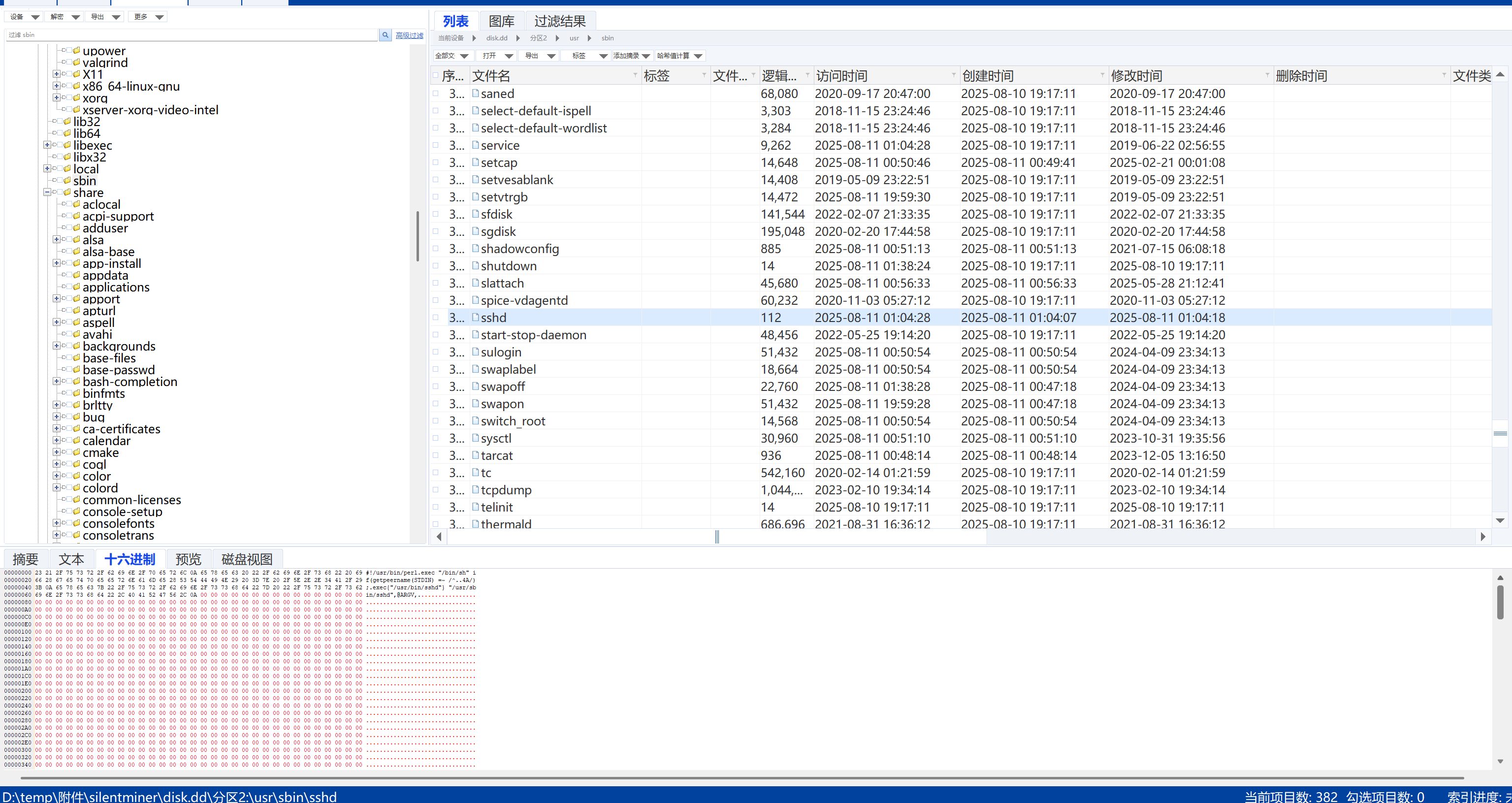This screenshot has width=1512, height=803.
Task: Click the file icon of sshd row
Action: [476, 318]
